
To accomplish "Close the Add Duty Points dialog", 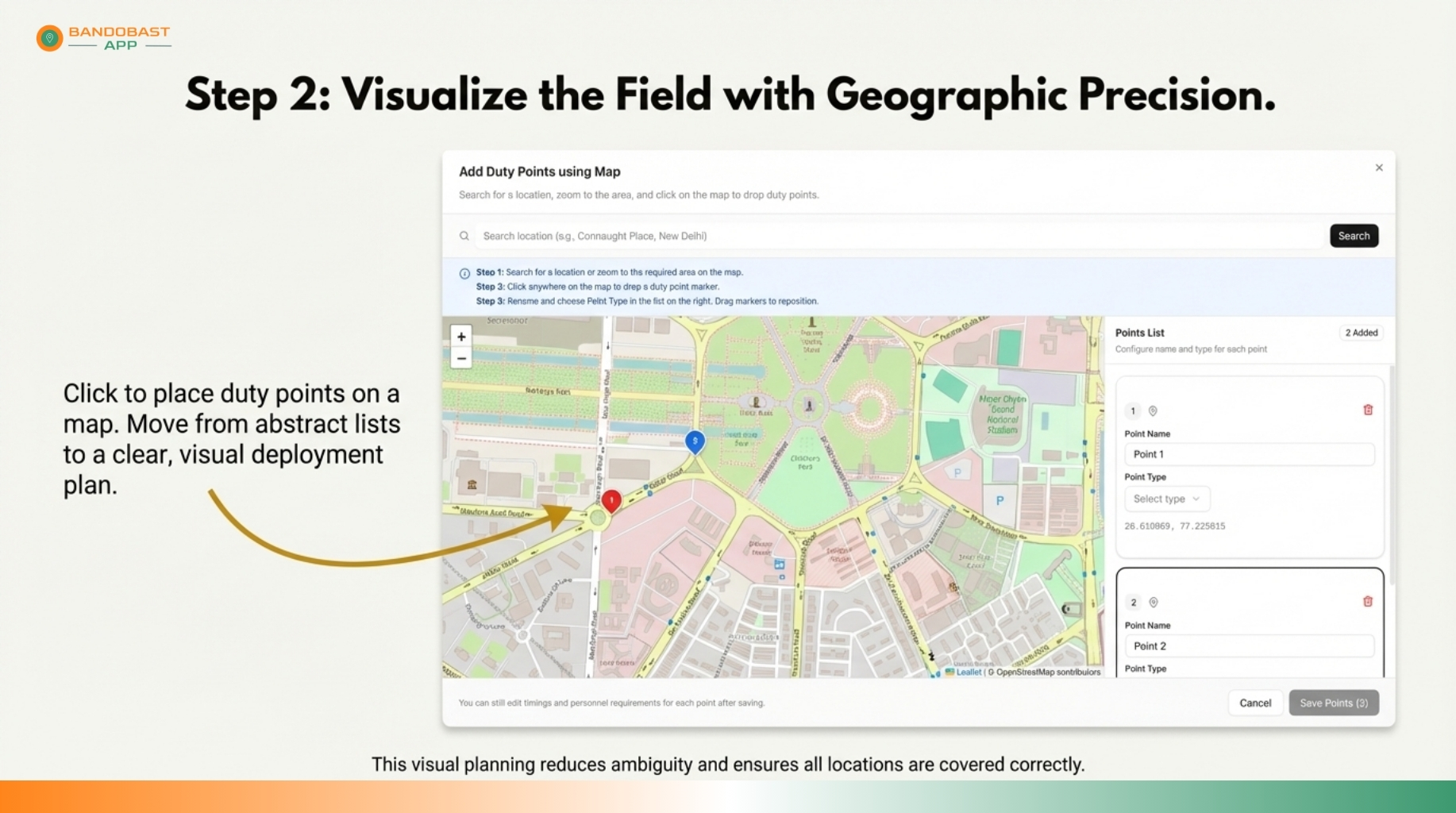I will (x=1379, y=168).
